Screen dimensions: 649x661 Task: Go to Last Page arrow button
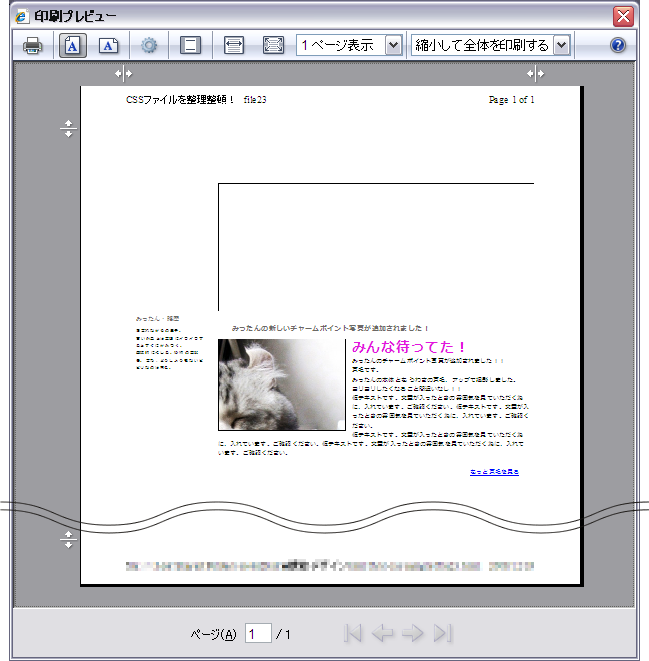pos(443,633)
